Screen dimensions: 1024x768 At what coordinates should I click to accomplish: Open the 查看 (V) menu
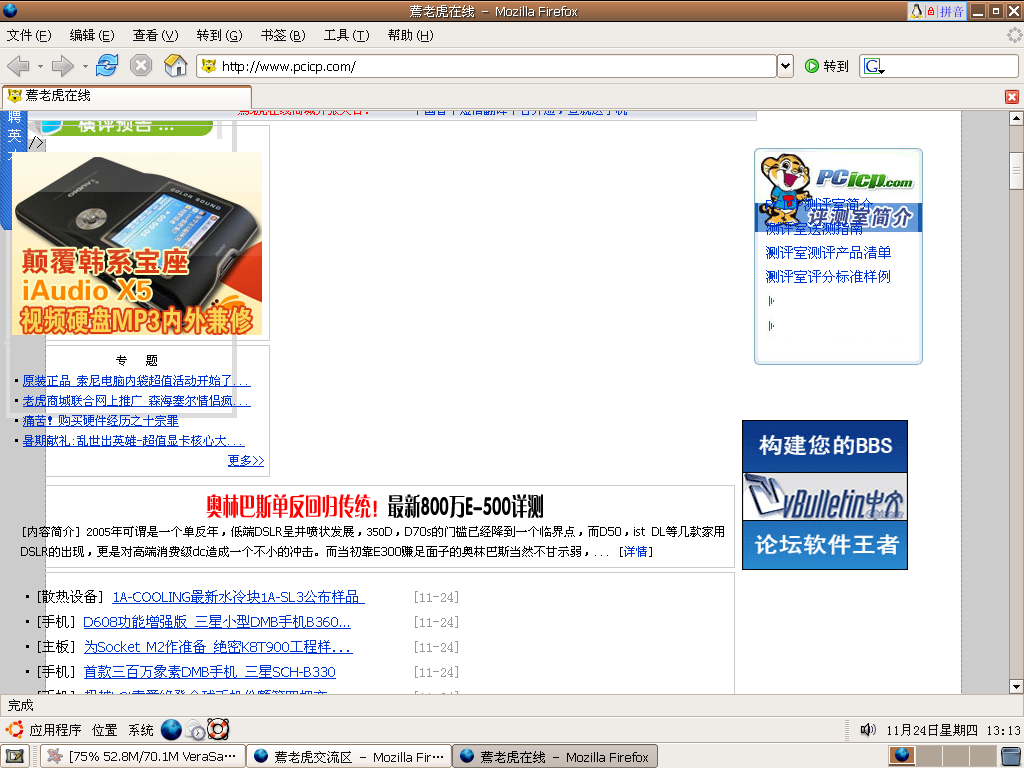[x=155, y=35]
